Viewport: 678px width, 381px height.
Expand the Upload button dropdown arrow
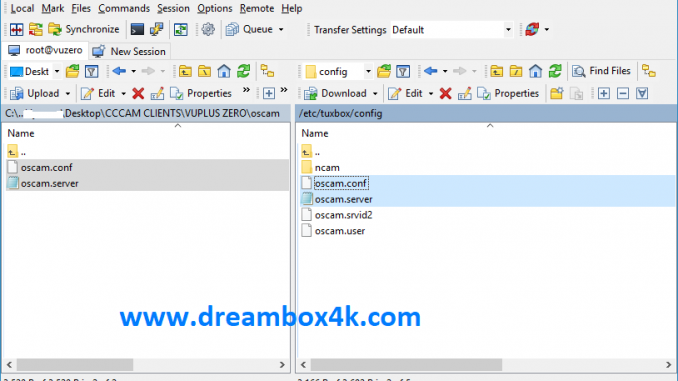[67, 93]
